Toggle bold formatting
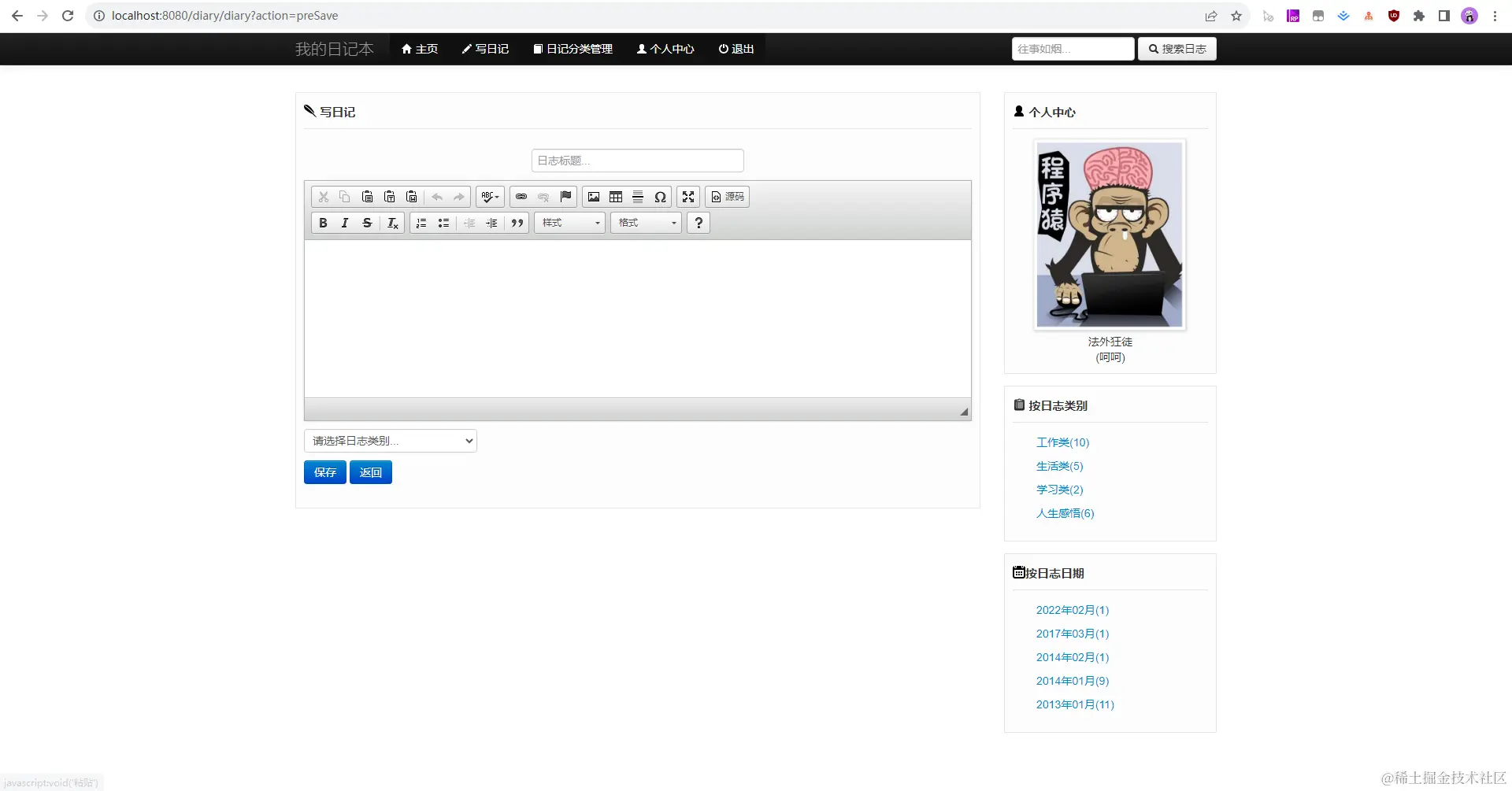The image size is (1512, 791). tap(323, 223)
